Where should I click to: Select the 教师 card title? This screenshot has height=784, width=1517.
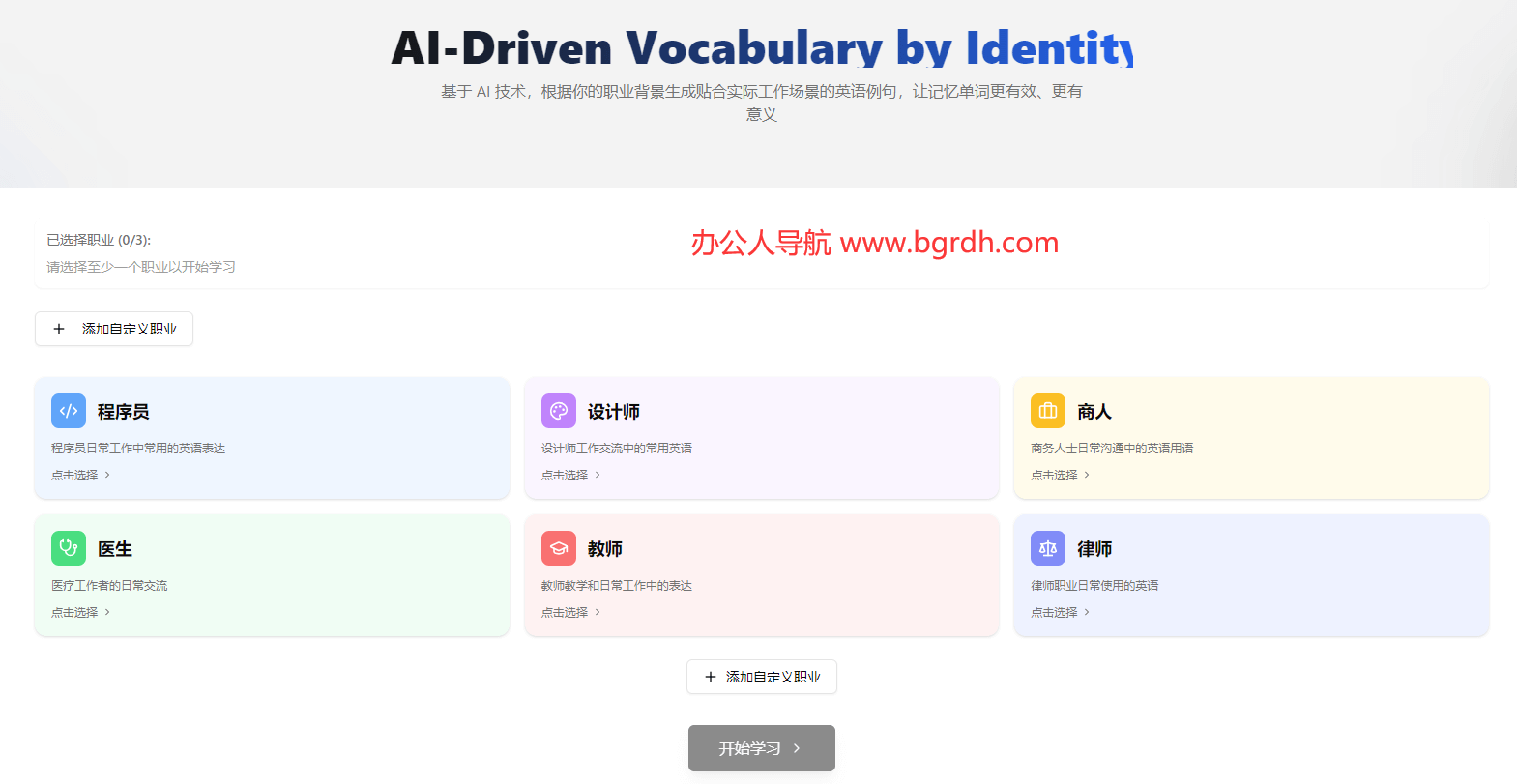[605, 549]
